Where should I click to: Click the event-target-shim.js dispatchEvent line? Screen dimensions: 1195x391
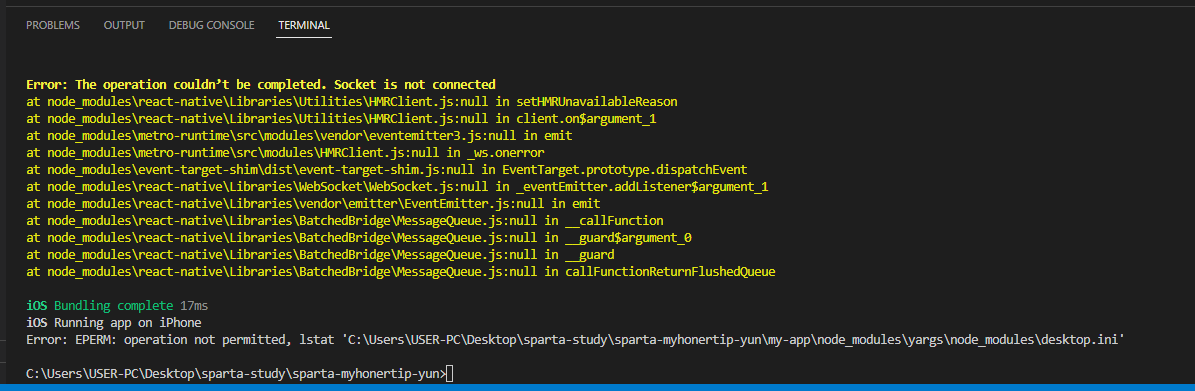coord(386,169)
